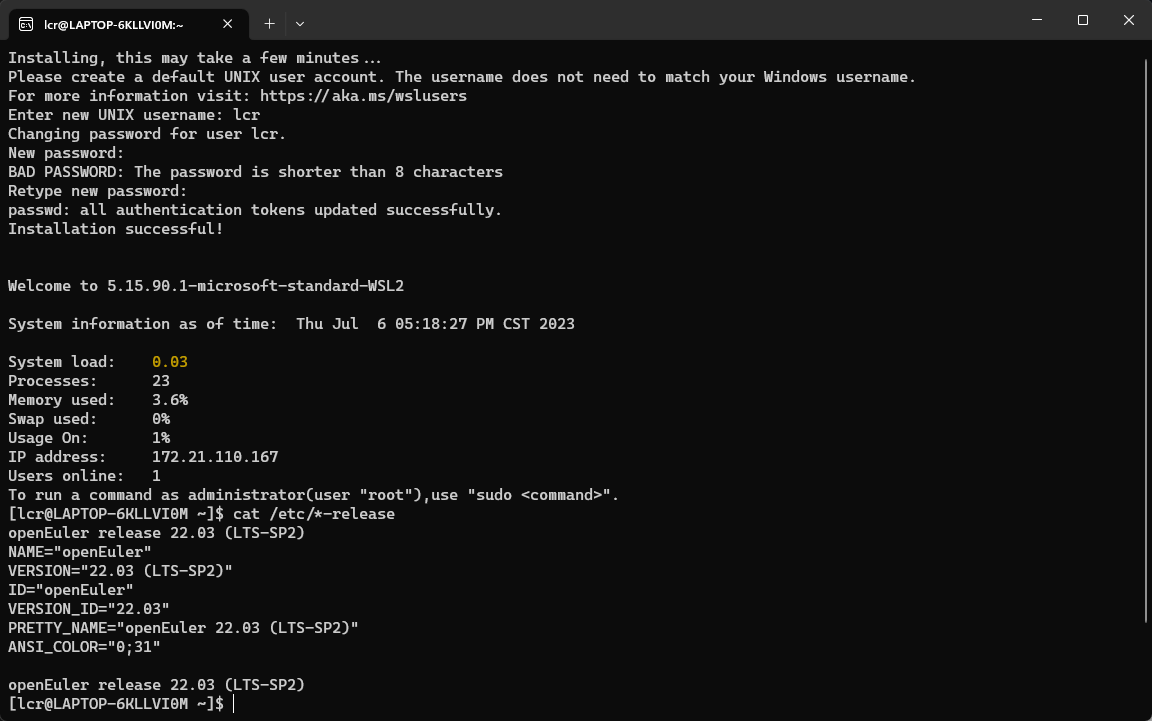Open a new tab with plus button

(x=269, y=22)
